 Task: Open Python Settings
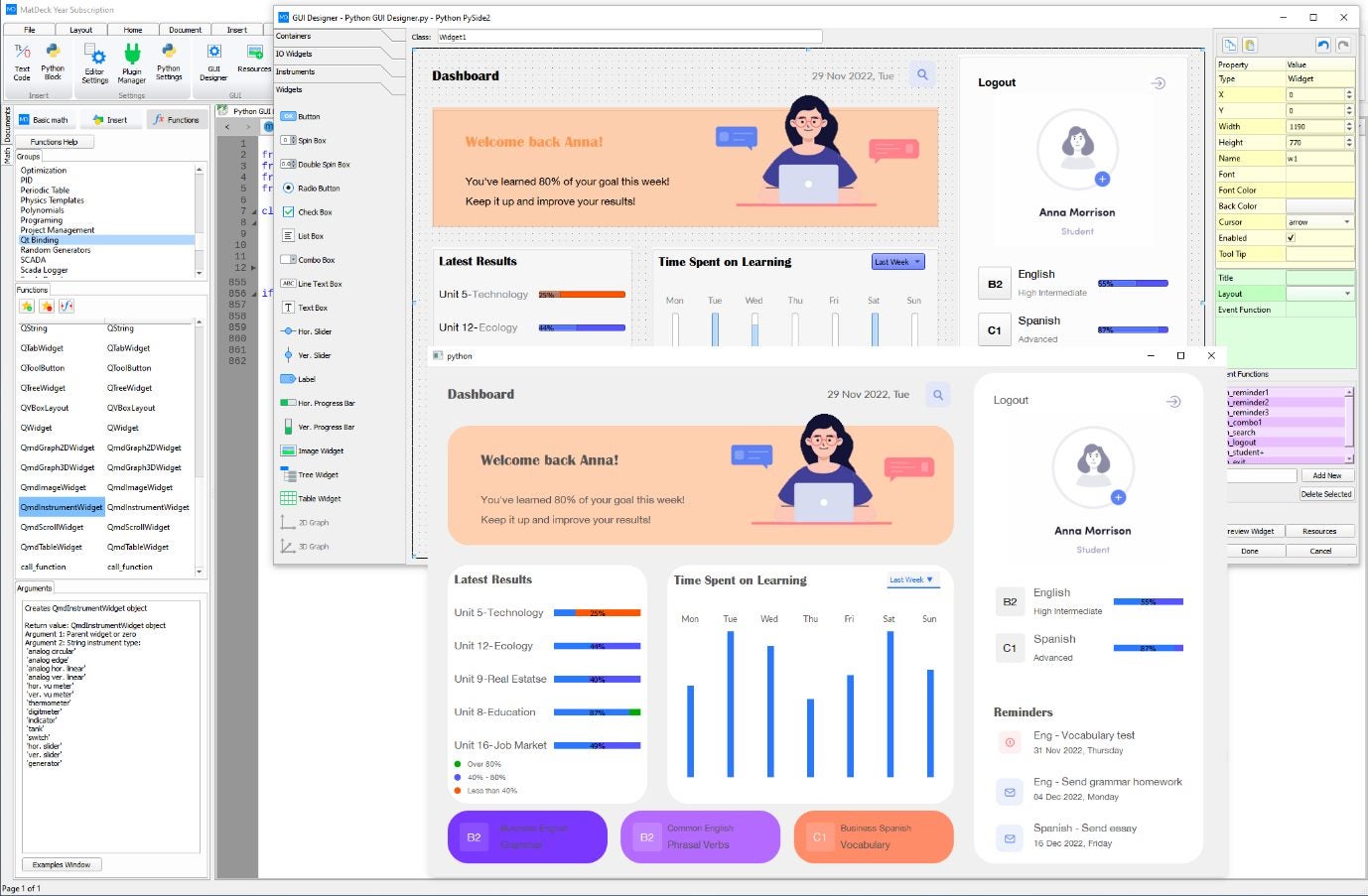(169, 62)
